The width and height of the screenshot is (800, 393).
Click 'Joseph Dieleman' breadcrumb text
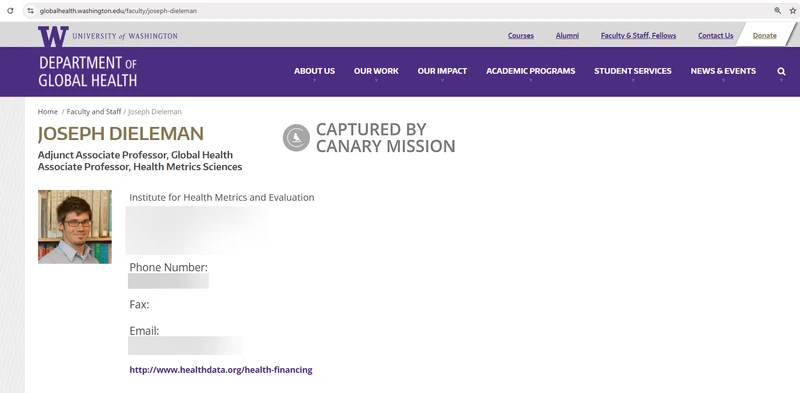tap(155, 112)
